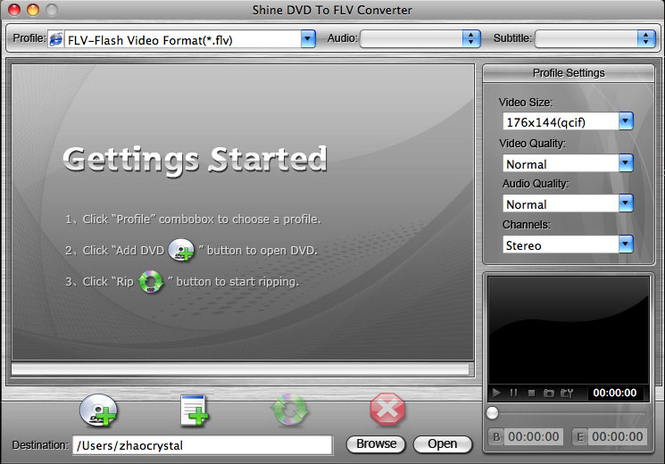
Task: Set the begin marker B
Action: (x=497, y=437)
